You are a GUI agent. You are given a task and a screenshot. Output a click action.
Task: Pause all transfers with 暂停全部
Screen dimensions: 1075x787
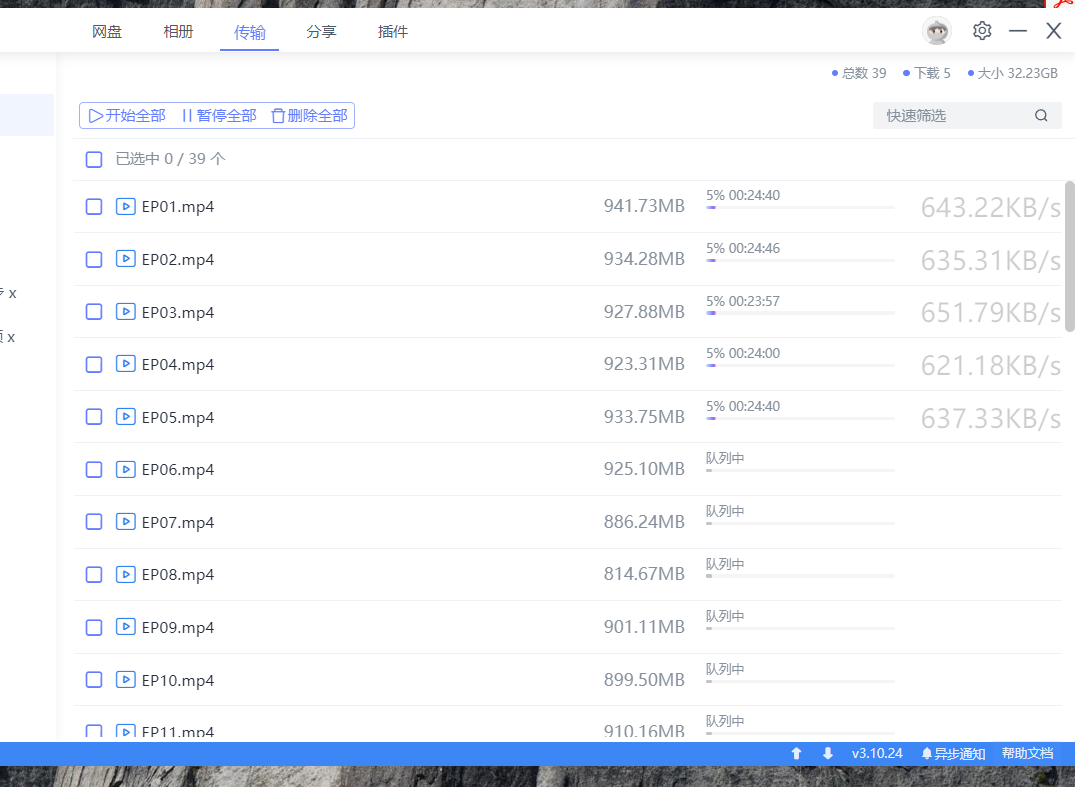[219, 115]
